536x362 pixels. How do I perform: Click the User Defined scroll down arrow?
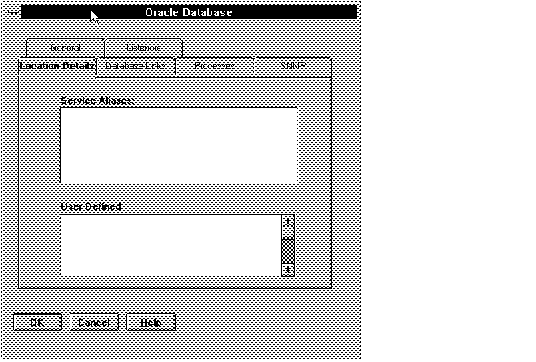pyautogui.click(x=288, y=270)
